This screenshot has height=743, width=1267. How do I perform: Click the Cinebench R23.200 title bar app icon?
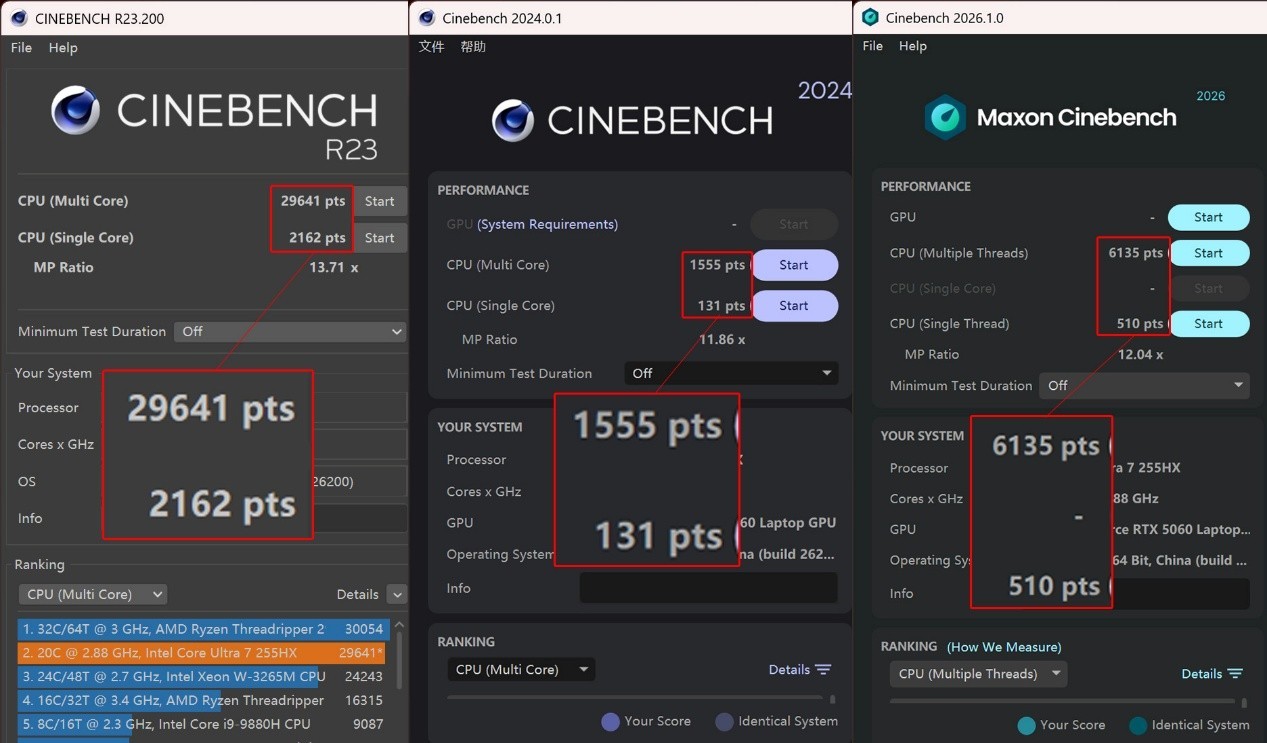pyautogui.click(x=19, y=18)
